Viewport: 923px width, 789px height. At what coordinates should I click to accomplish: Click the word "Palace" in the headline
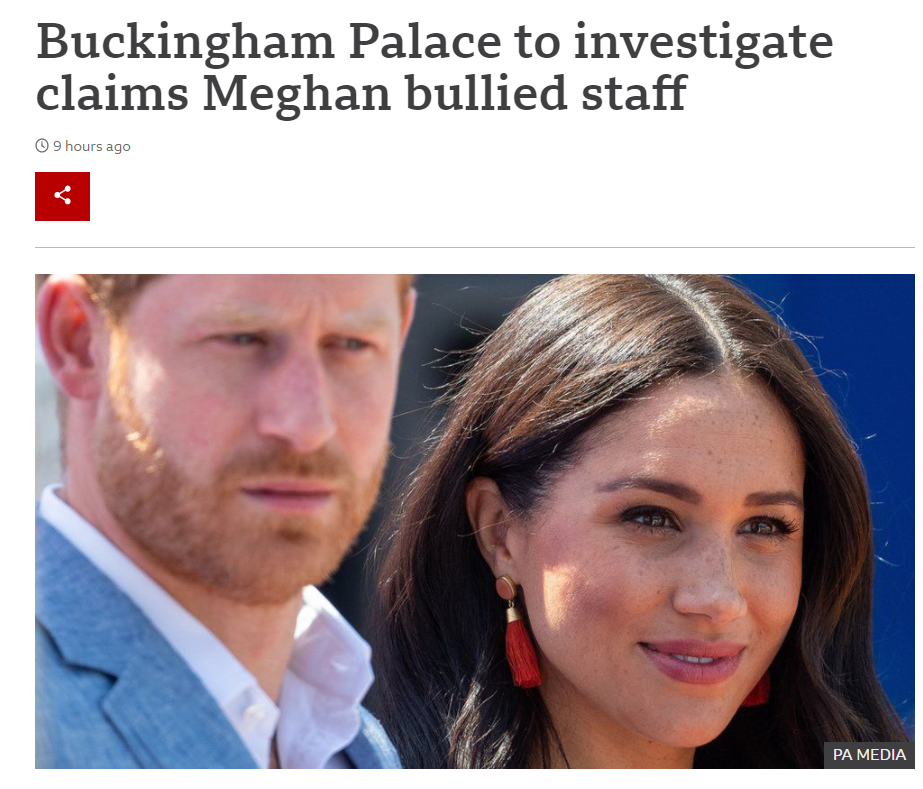[x=424, y=42]
